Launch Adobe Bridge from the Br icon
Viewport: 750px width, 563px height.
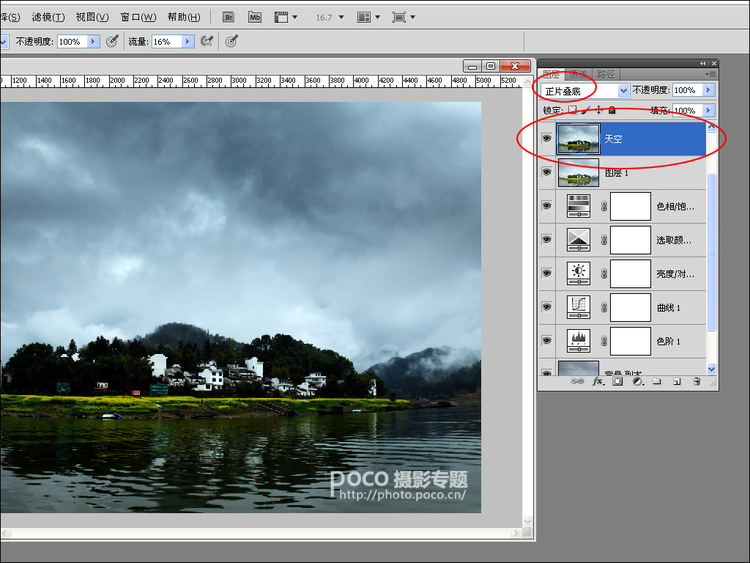pos(228,17)
